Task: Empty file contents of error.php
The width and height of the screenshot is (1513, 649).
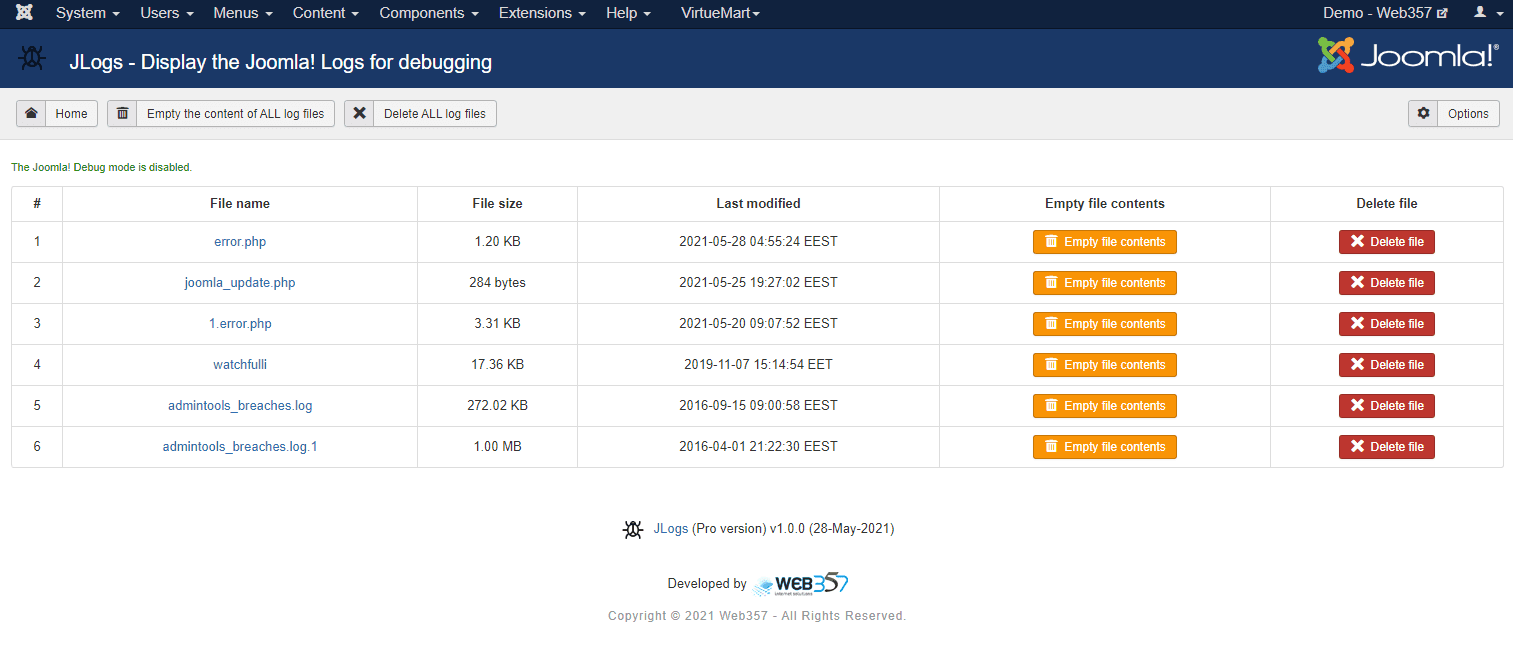Action: 1104,242
